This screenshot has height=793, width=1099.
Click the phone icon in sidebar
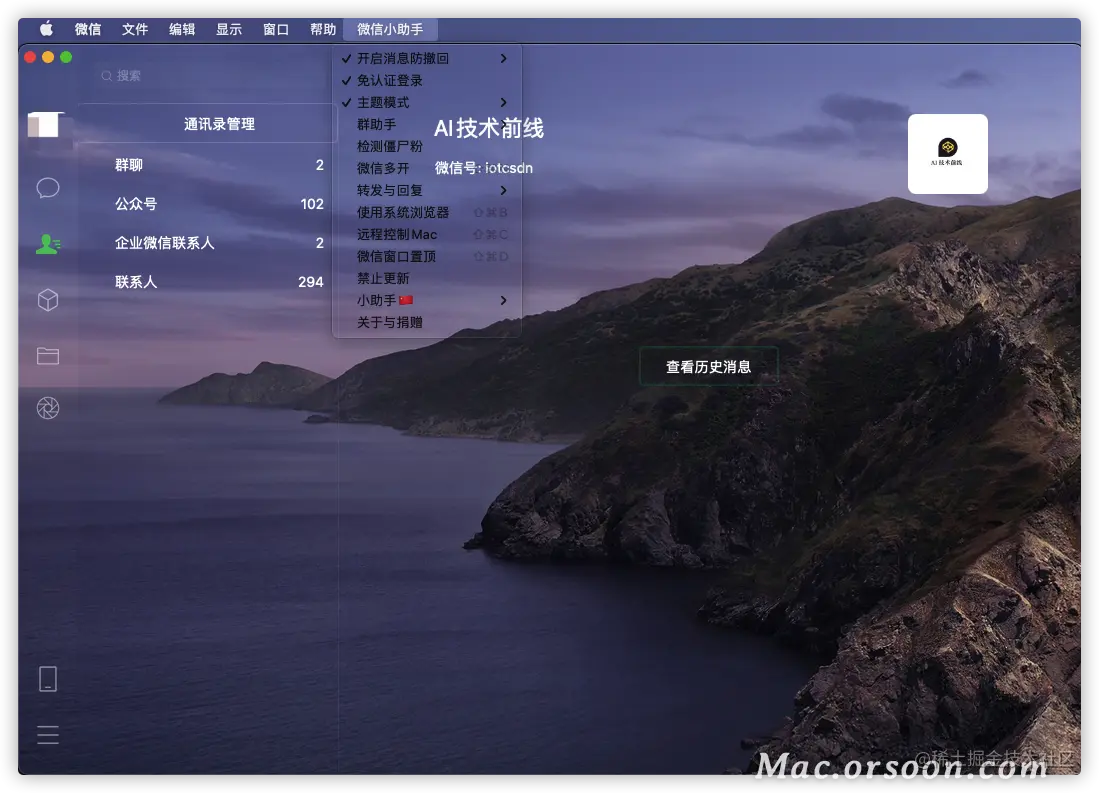(x=48, y=679)
